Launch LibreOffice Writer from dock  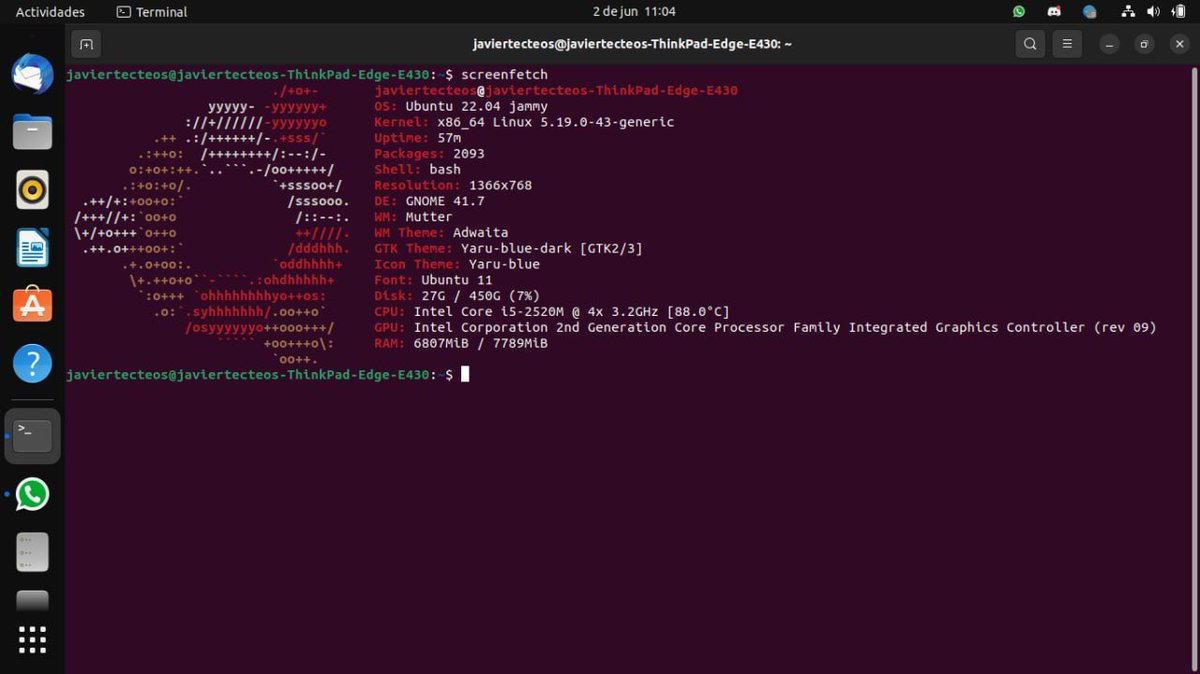point(32,247)
